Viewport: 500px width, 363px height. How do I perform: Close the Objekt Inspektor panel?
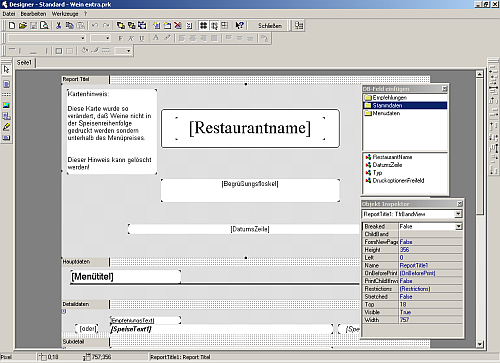pyautogui.click(x=459, y=204)
